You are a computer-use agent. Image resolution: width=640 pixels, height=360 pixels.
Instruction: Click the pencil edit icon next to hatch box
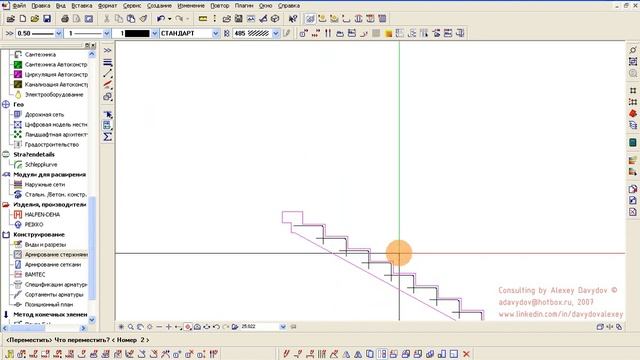point(287,33)
